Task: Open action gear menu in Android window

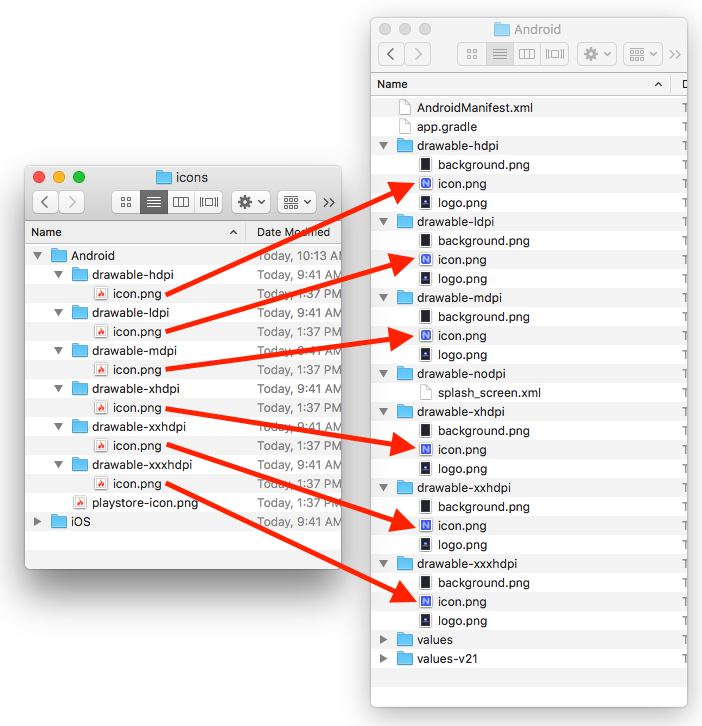Action: [x=597, y=54]
